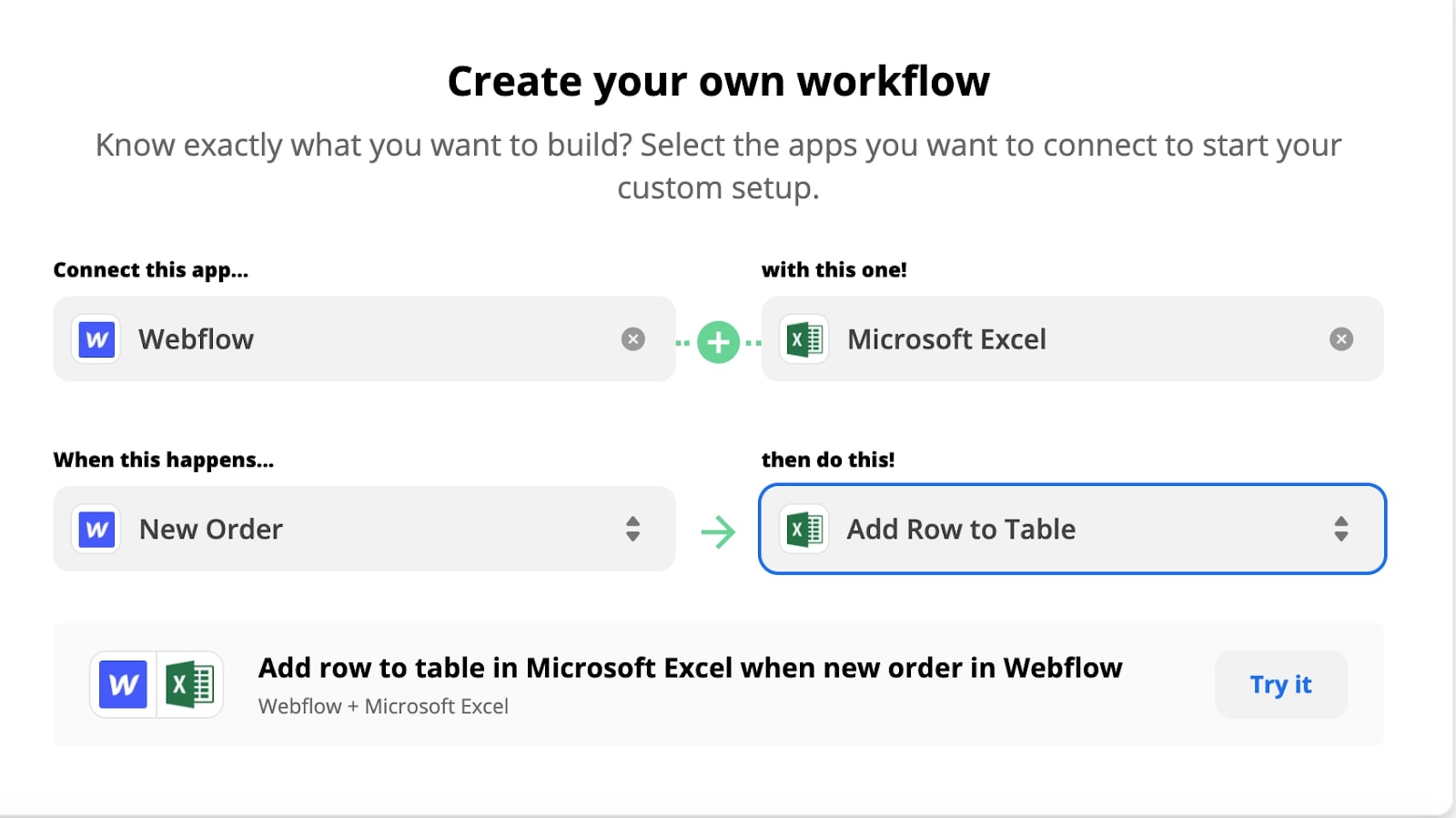Click the Add Row to Table arrows
1456x818 pixels.
tap(1341, 529)
